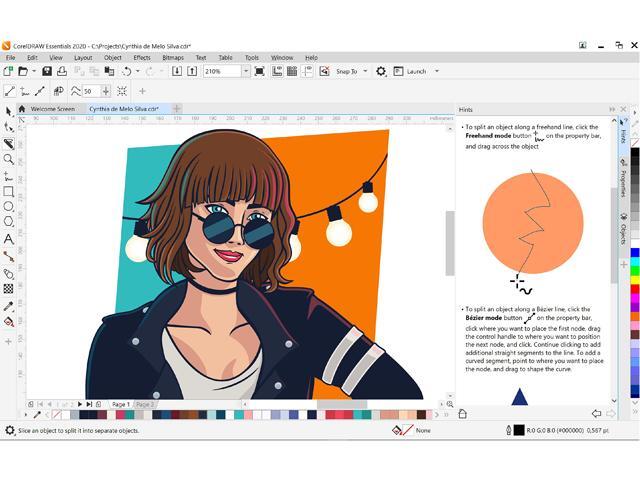The image size is (640, 480).
Task: Open the File menu
Action: tap(10, 58)
